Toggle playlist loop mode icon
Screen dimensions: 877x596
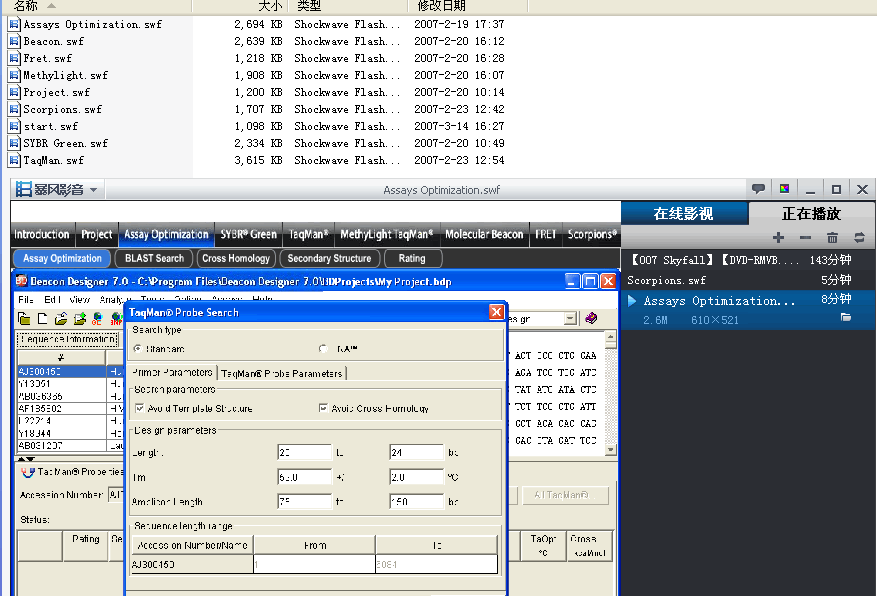pyautogui.click(x=859, y=238)
